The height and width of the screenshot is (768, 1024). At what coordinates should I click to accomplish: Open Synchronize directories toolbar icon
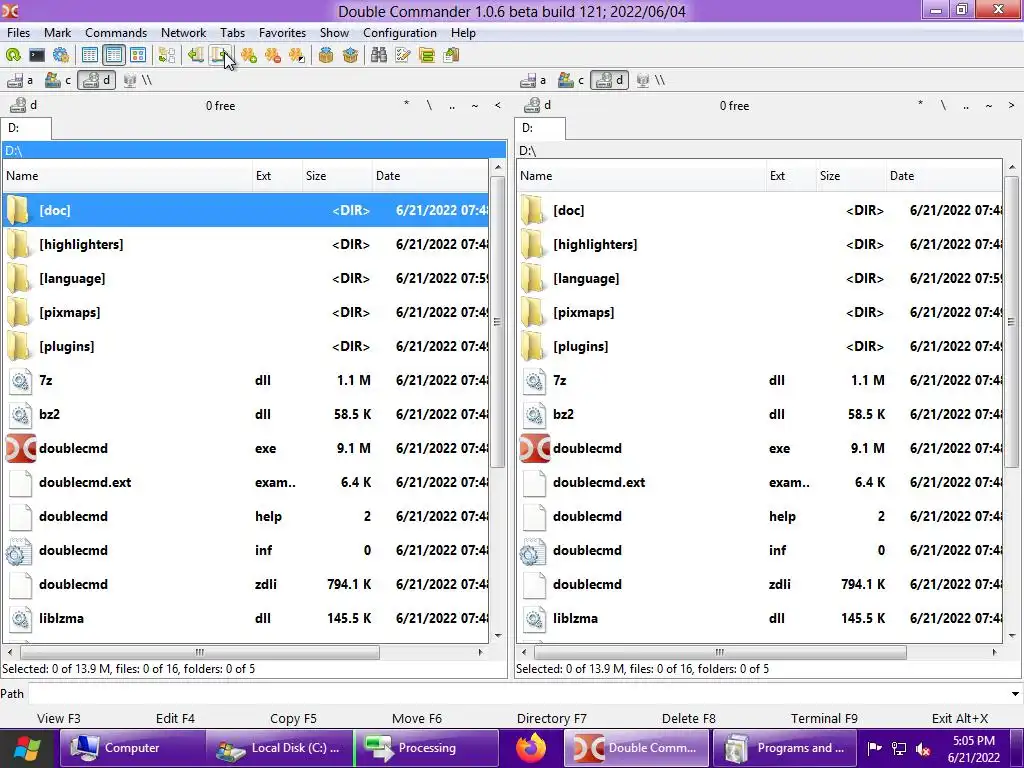pos(427,56)
